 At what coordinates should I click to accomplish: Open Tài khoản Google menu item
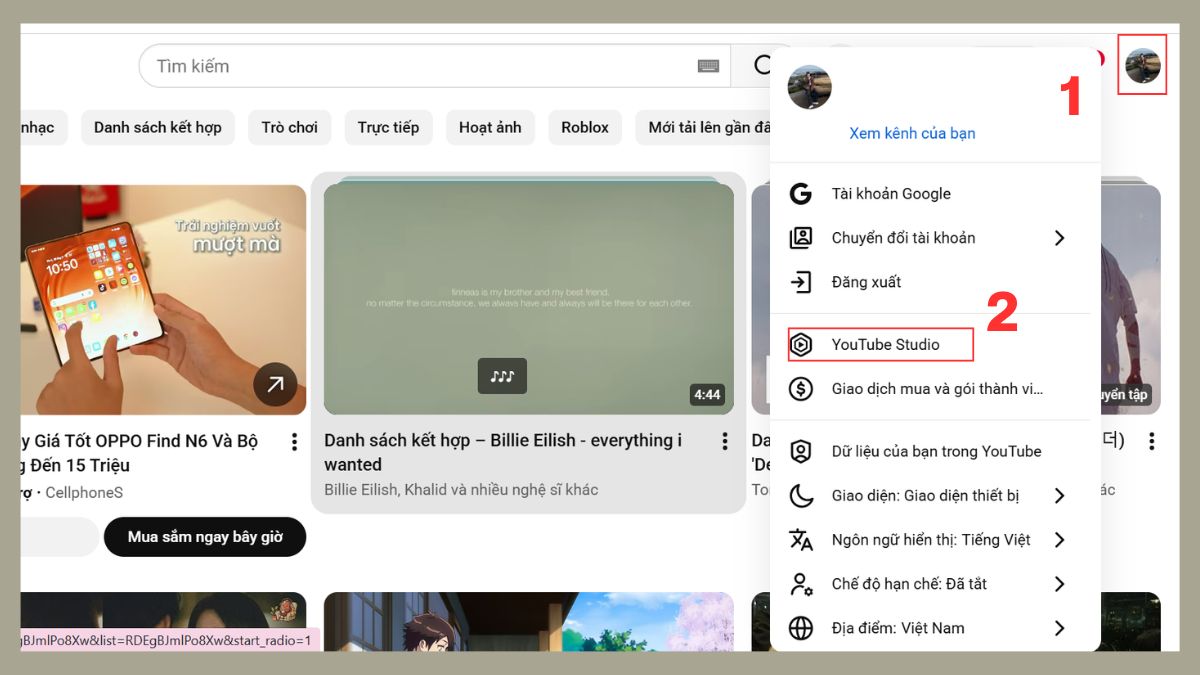[935, 194]
